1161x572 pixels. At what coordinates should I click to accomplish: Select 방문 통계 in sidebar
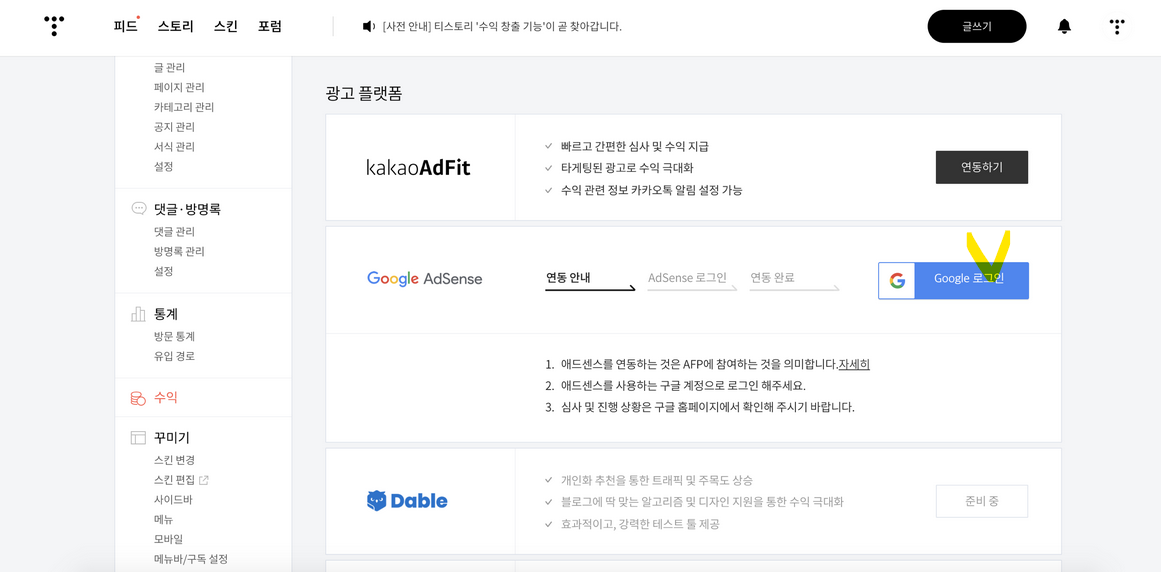coord(174,336)
